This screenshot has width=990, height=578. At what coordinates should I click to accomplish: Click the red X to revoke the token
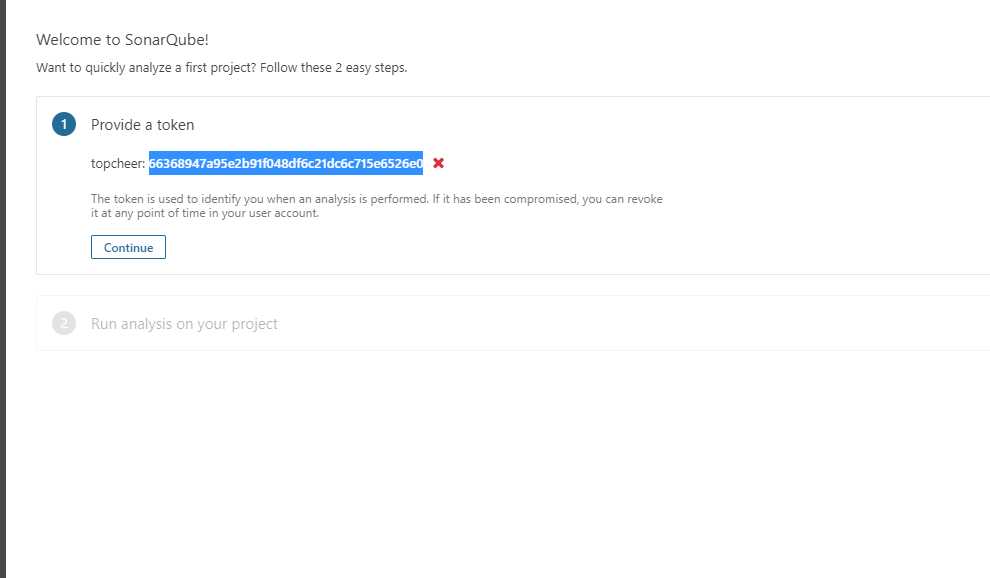(x=438, y=163)
